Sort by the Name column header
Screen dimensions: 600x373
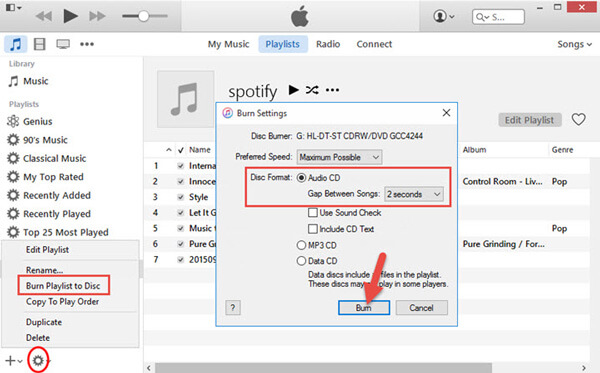click(x=200, y=150)
